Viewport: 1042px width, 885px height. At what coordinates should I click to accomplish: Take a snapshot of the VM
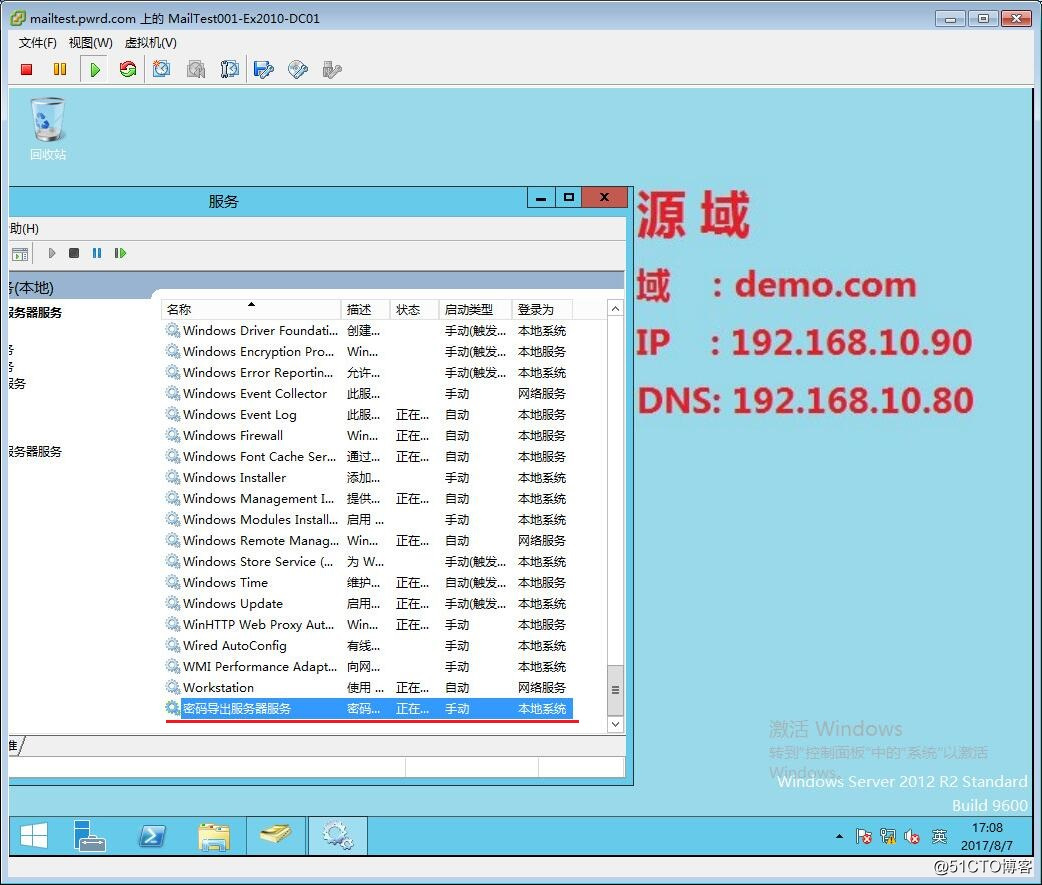coord(161,69)
